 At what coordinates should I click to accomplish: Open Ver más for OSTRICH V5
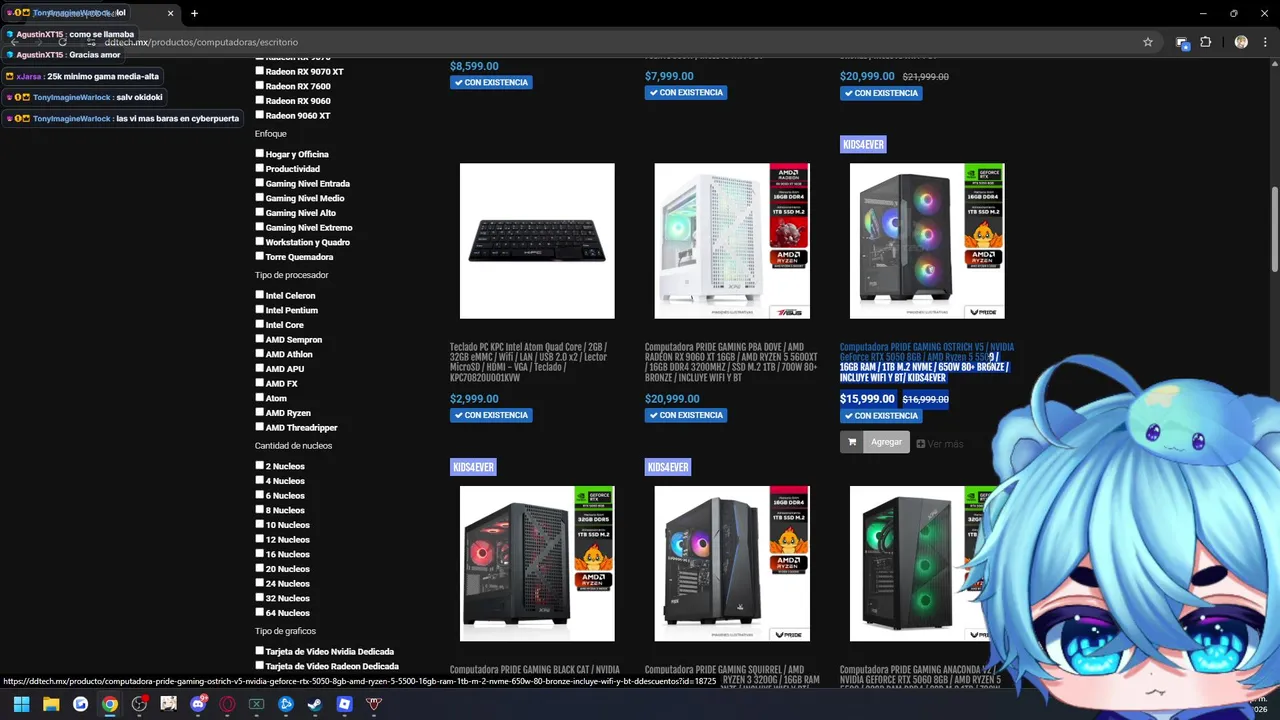coord(940,444)
